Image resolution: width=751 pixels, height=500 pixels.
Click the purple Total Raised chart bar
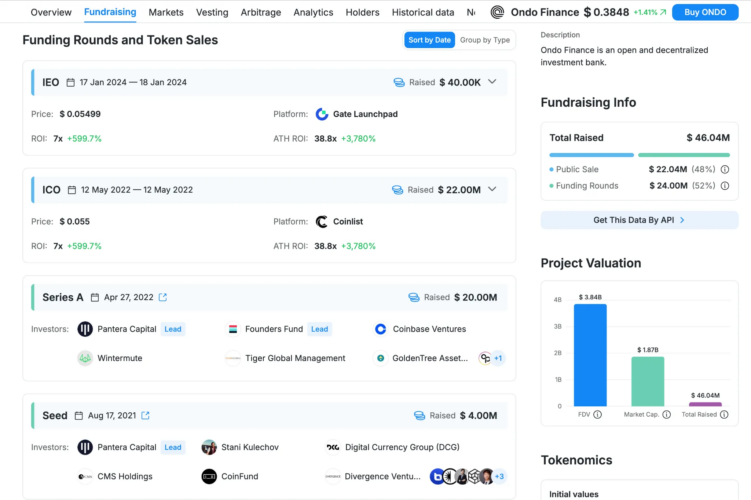coord(705,404)
